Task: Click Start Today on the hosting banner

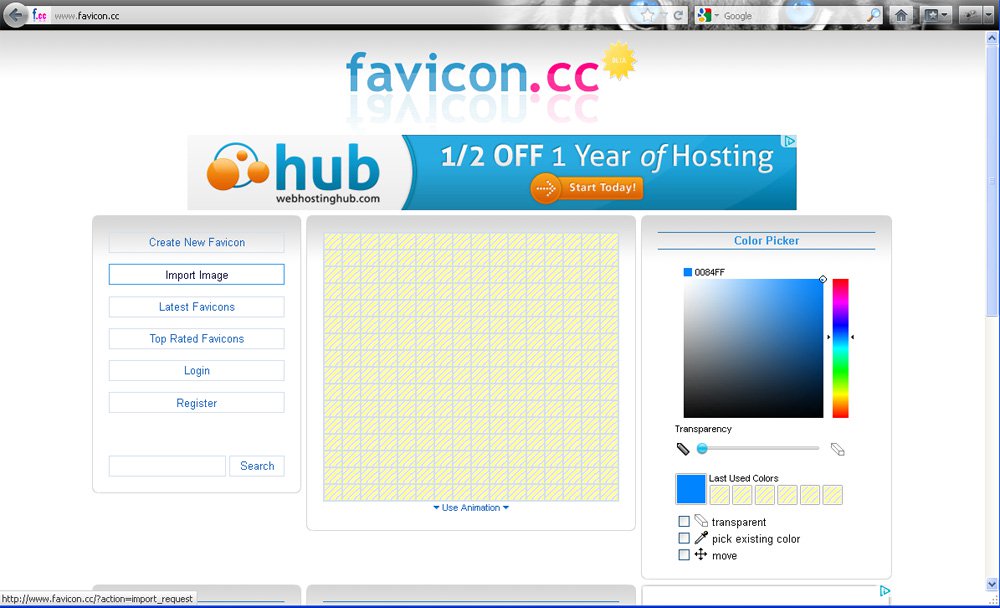Action: coord(587,187)
